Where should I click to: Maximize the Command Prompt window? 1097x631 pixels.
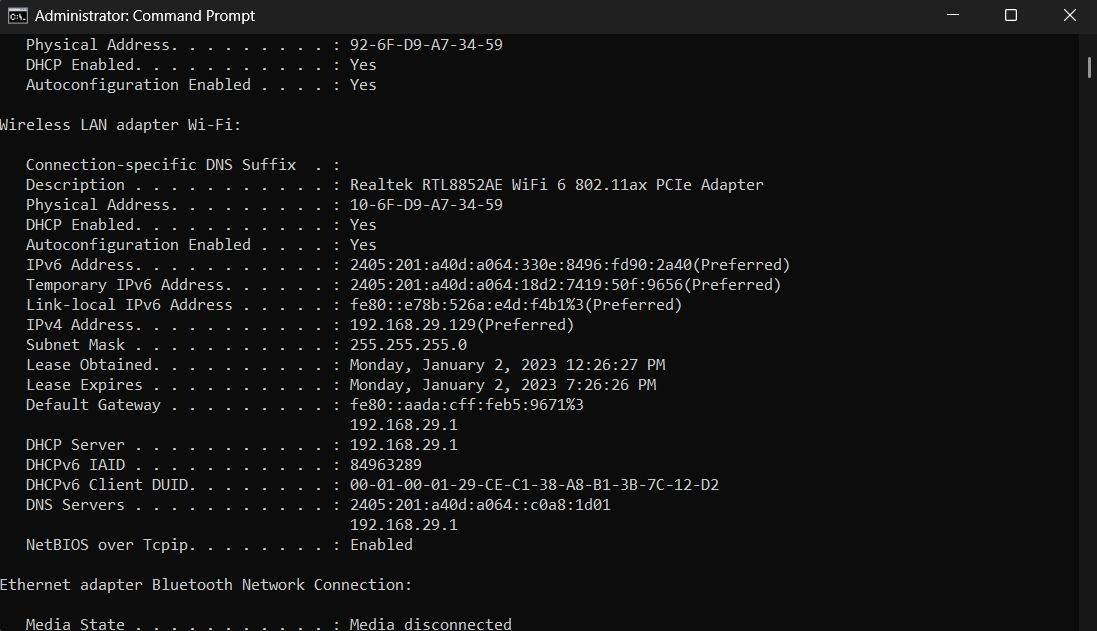tap(1011, 15)
